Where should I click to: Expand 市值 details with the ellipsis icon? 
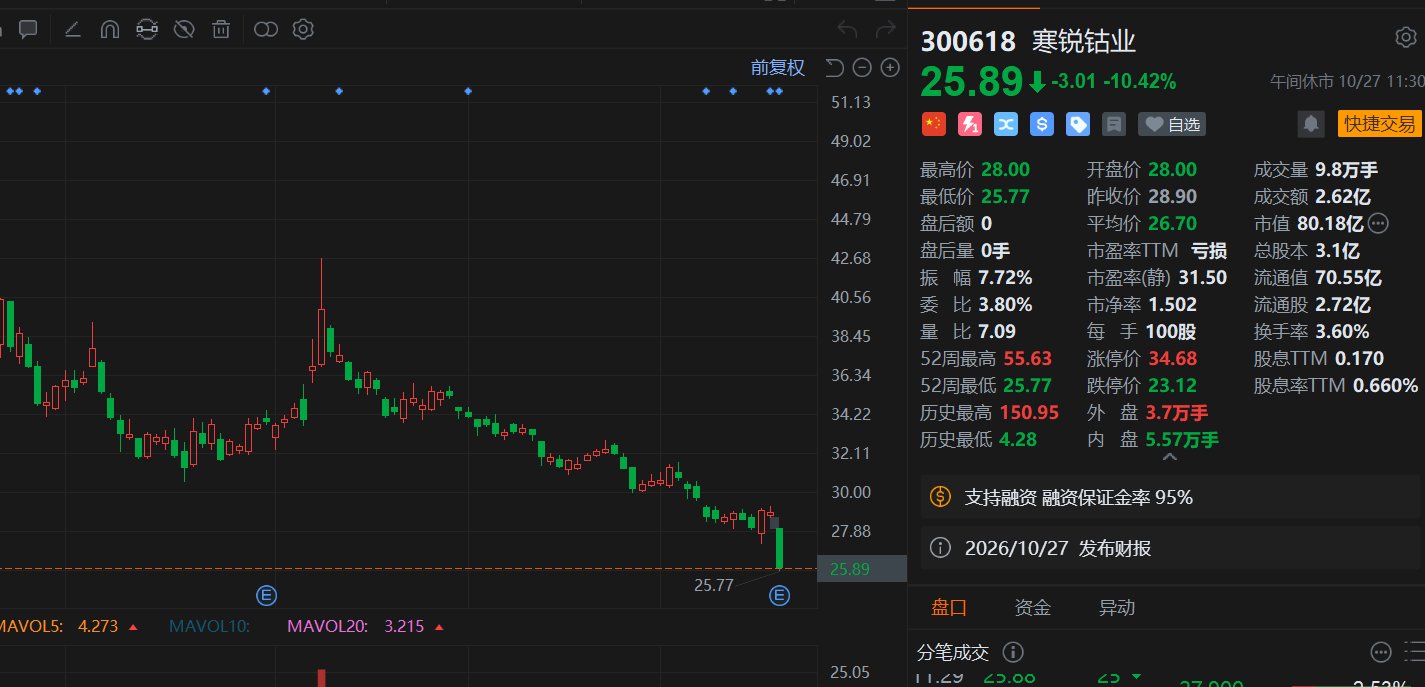pyautogui.click(x=1379, y=223)
